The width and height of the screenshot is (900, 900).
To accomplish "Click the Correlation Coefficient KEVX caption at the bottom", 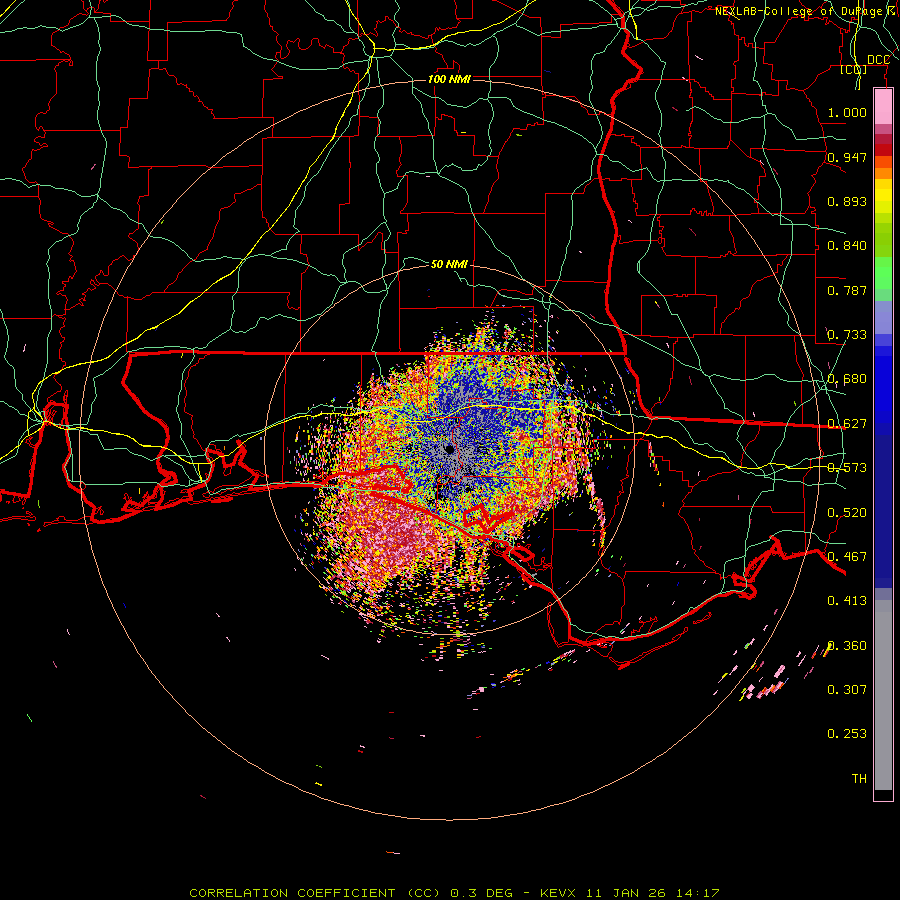I will point(454,893).
